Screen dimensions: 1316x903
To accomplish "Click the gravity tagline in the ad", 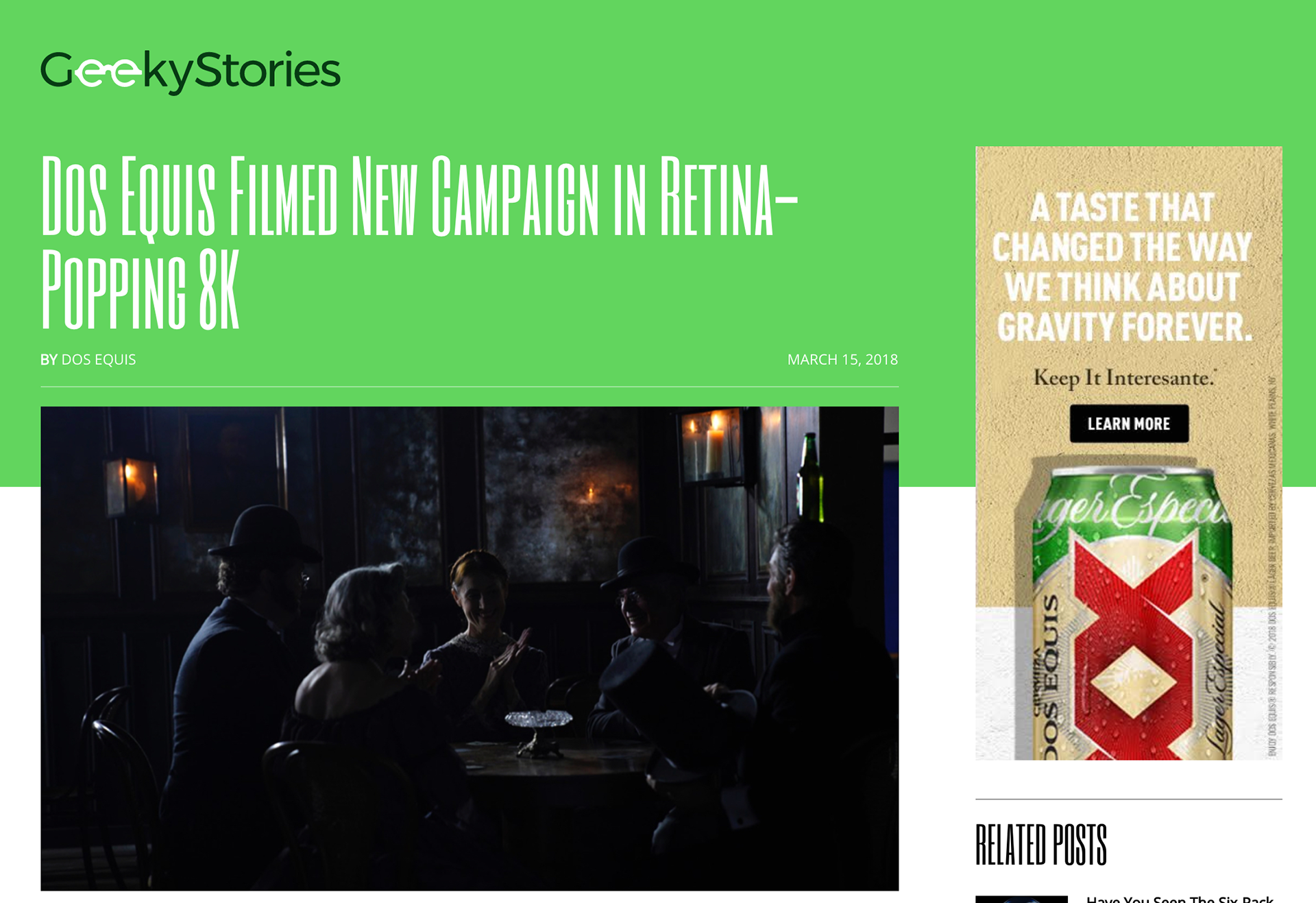I will pos(1122,267).
